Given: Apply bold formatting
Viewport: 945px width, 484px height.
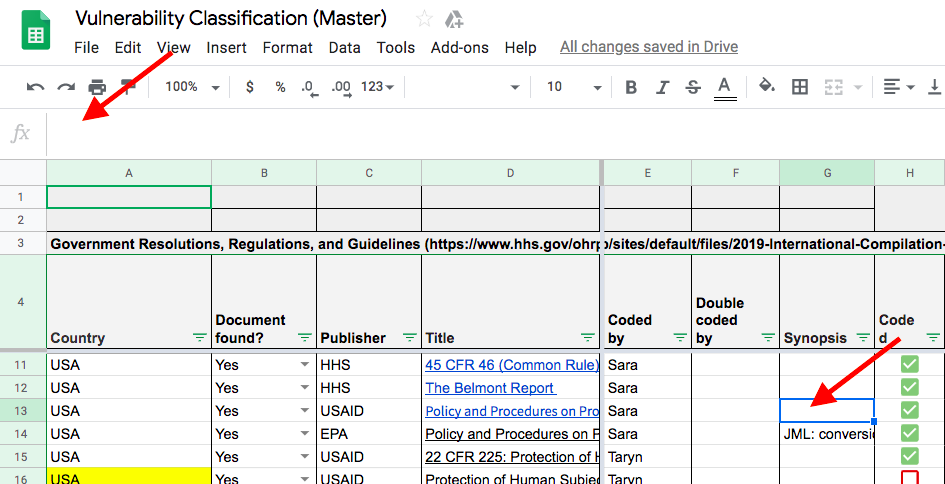Looking at the screenshot, I should 631,87.
